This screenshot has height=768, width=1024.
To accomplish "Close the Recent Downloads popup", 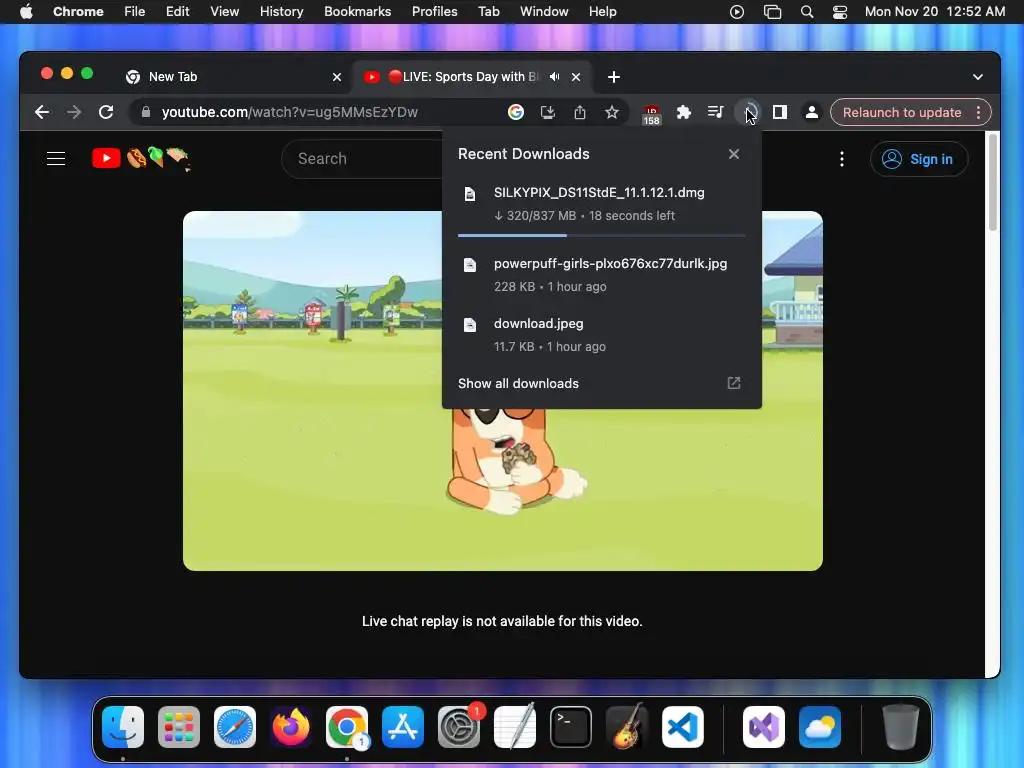I will pos(734,154).
